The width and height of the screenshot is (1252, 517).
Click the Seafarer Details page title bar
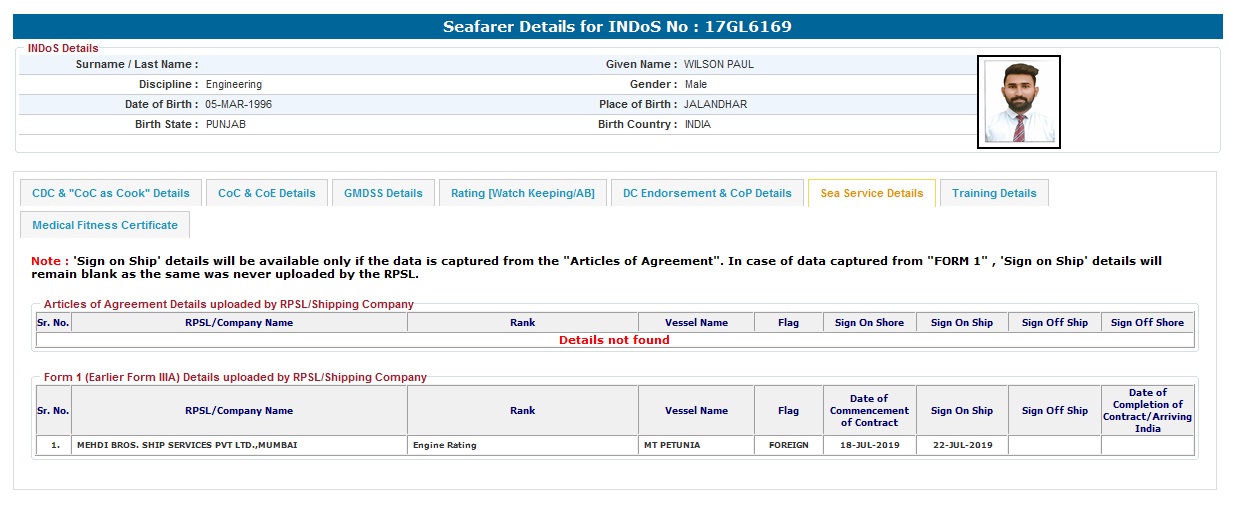[617, 27]
